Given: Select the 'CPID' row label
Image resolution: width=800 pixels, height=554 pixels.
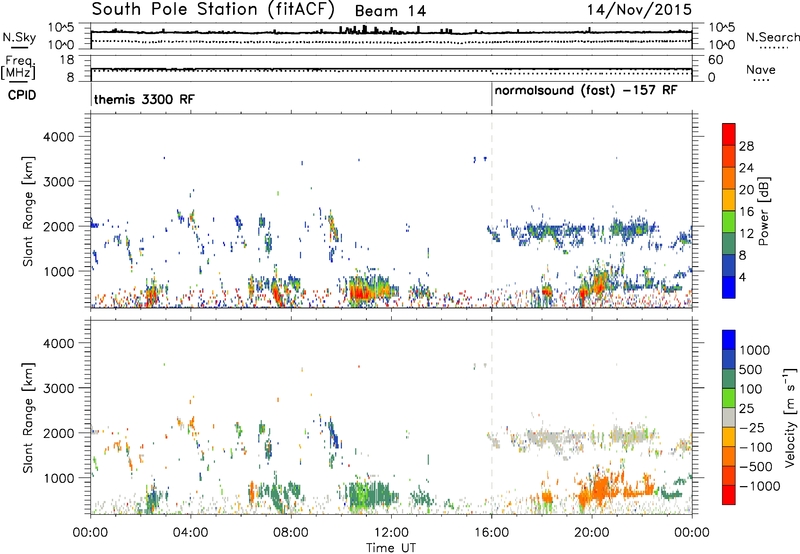Looking at the screenshot, I should (22, 95).
